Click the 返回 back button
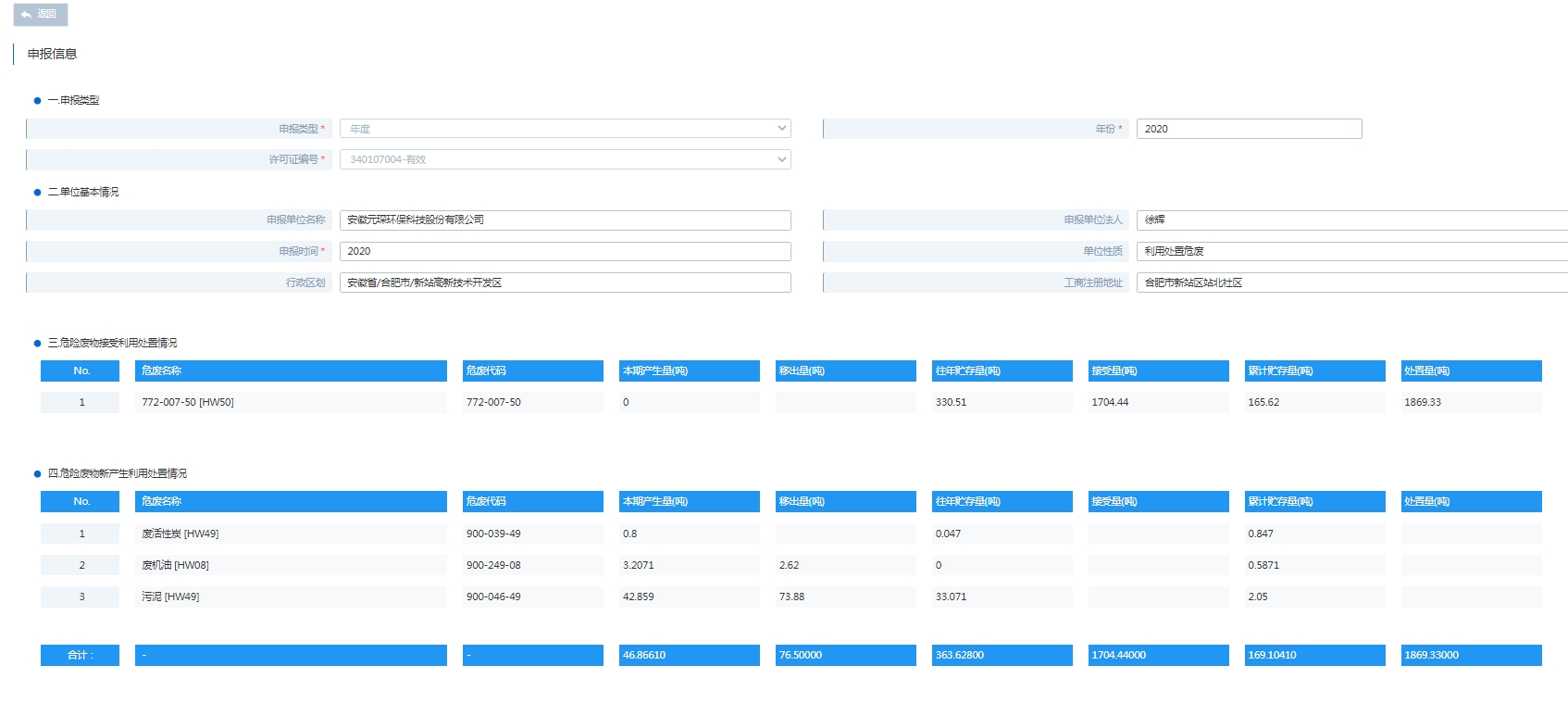The width and height of the screenshot is (1568, 716). [x=40, y=15]
